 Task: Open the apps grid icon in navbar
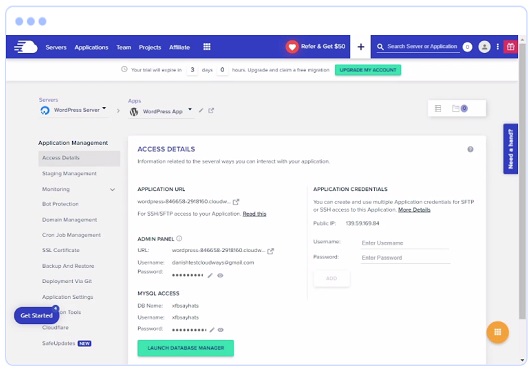[x=207, y=46]
